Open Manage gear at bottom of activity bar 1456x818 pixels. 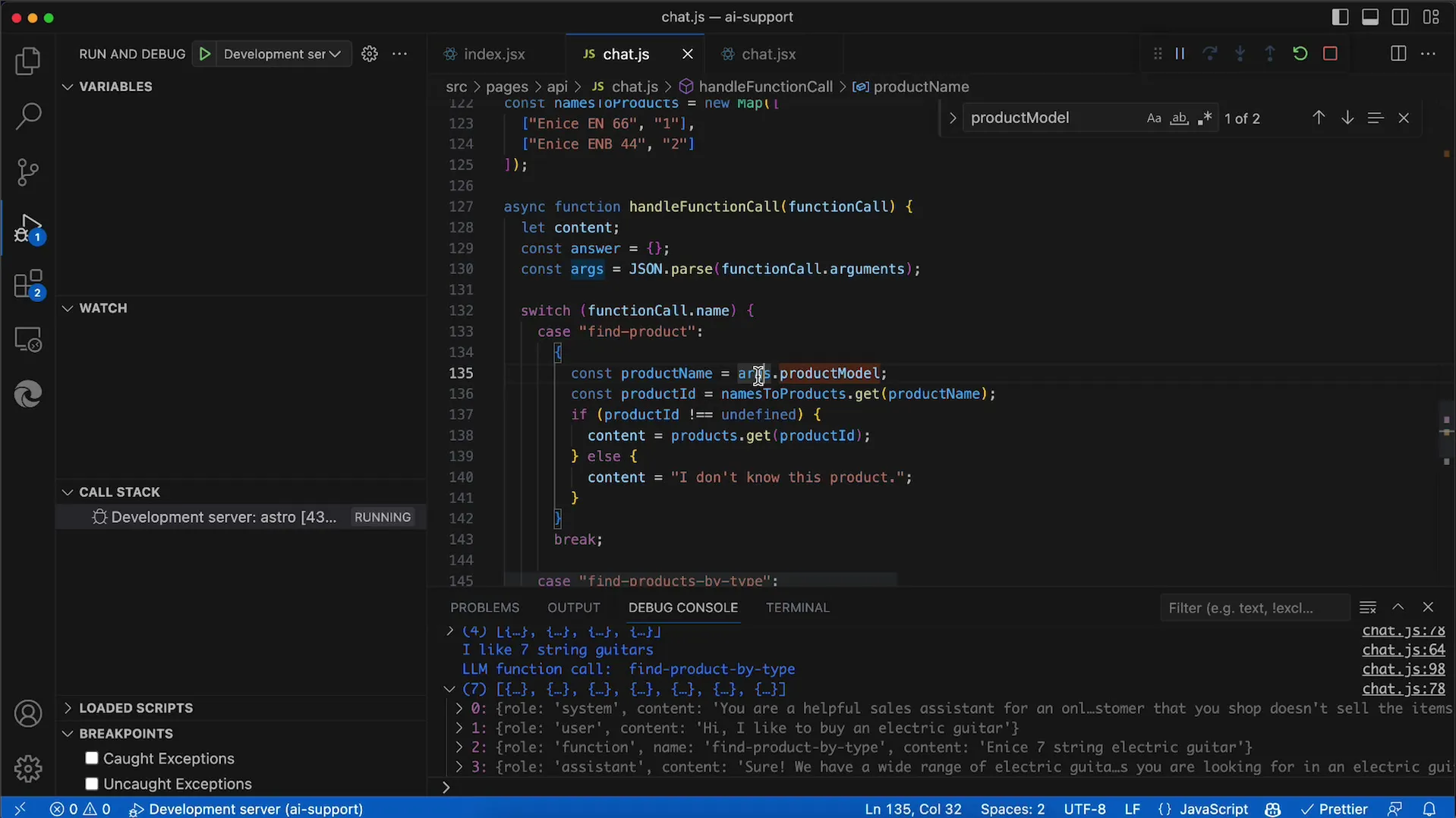click(x=28, y=769)
